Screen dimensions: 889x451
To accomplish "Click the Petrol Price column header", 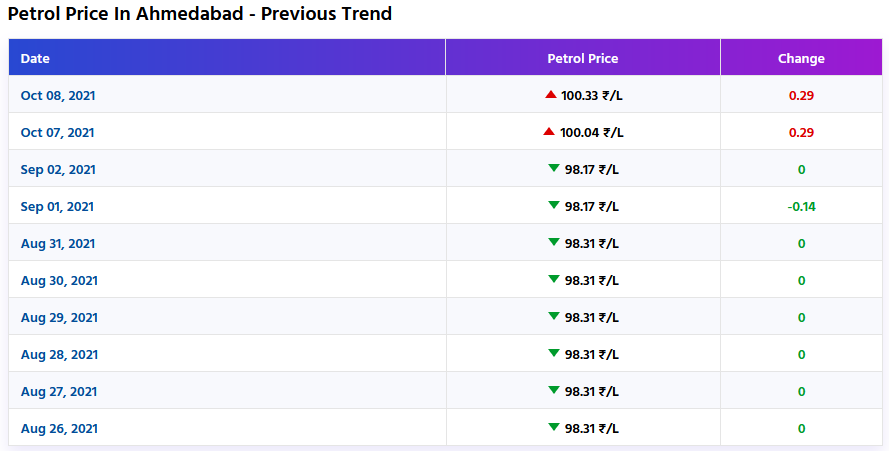I will 582,58.
